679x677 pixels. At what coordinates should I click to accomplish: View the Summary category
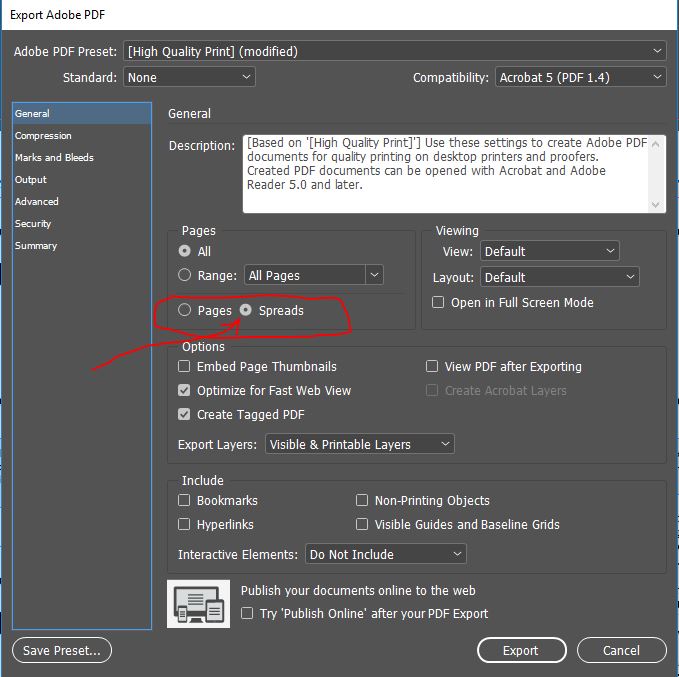coord(82,246)
